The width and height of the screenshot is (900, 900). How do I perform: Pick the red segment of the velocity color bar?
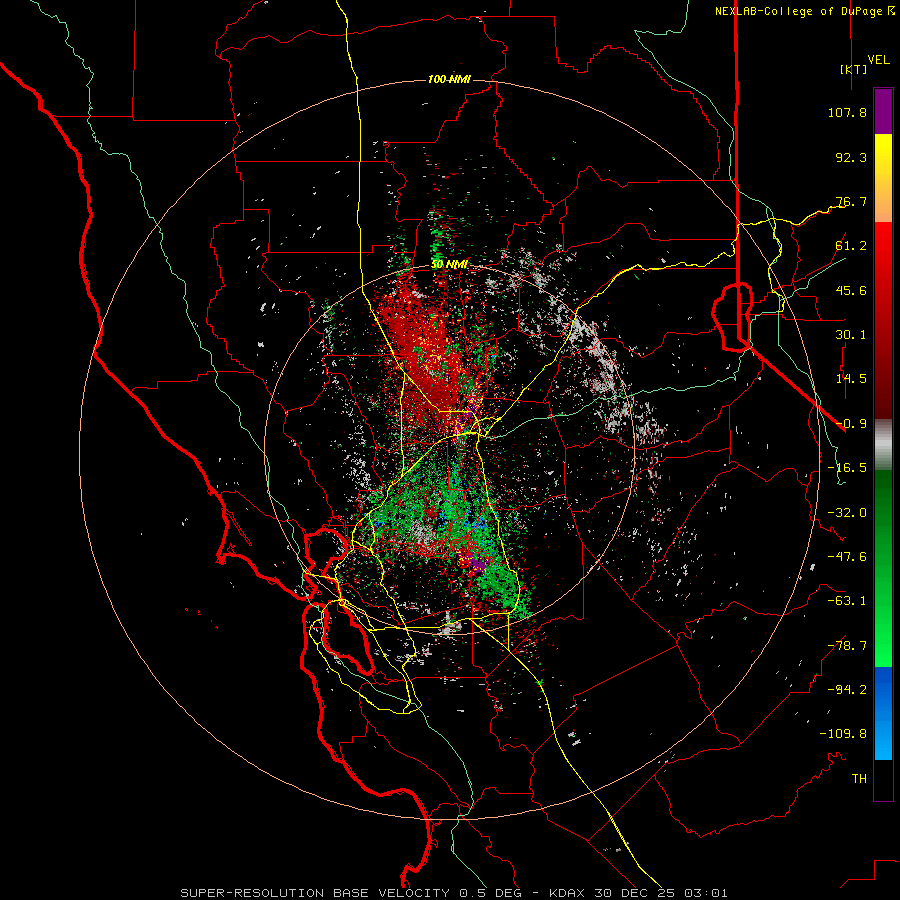883,320
